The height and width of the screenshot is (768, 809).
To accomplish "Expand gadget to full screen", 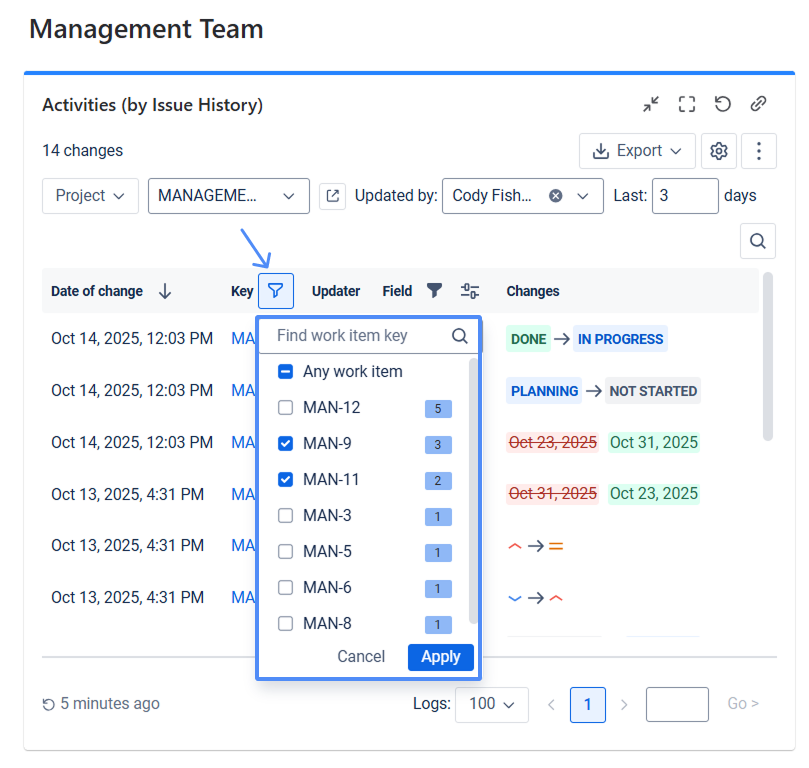I will (x=686, y=104).
